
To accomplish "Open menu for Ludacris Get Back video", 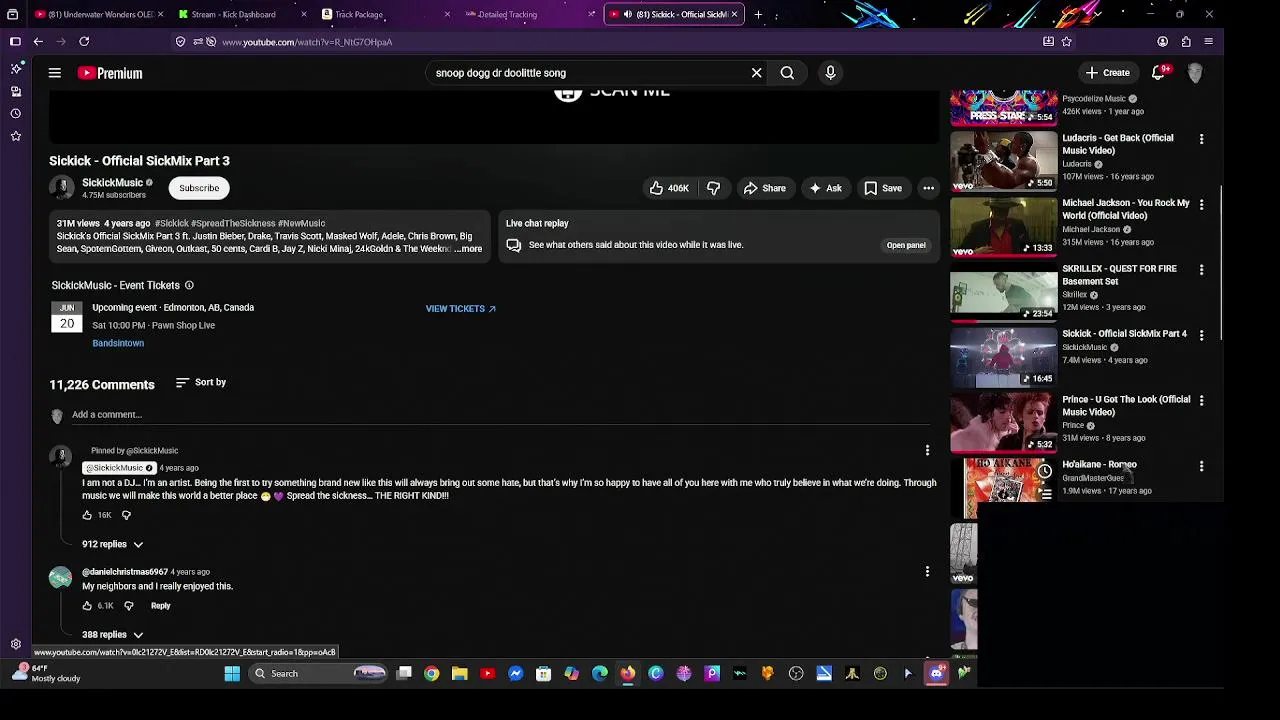I will (1201, 139).
